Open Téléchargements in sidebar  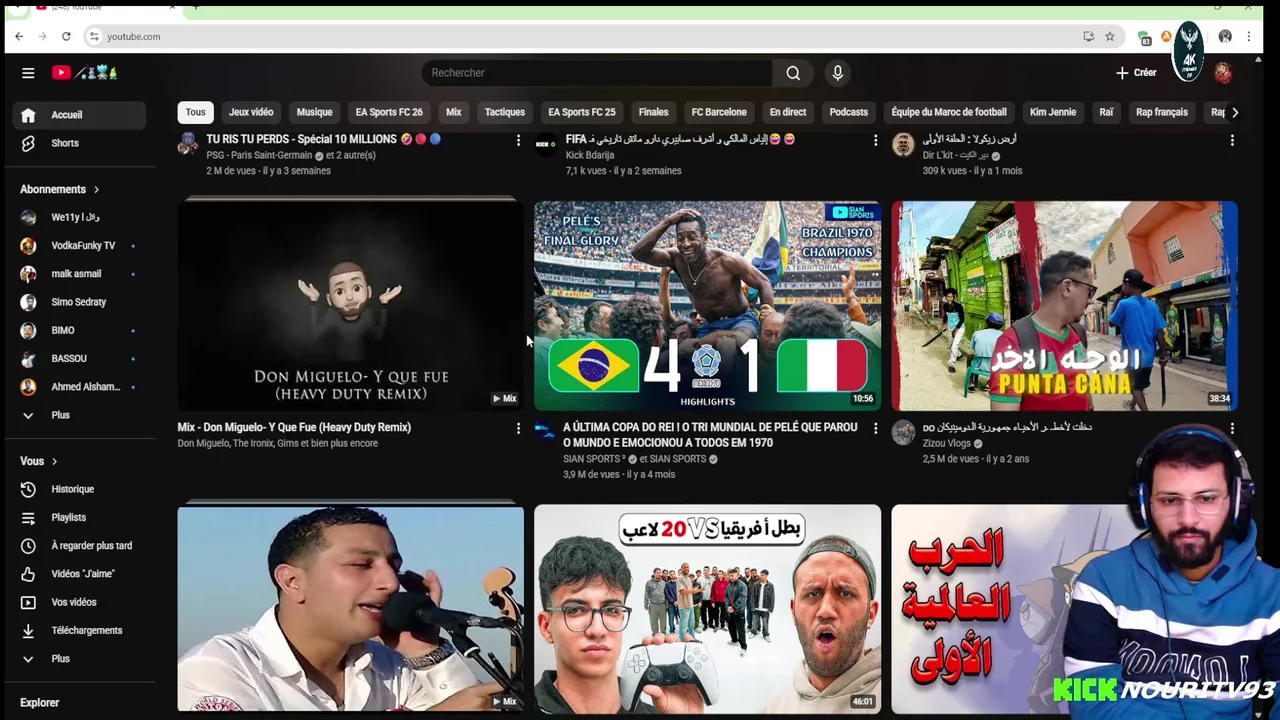tap(80, 630)
